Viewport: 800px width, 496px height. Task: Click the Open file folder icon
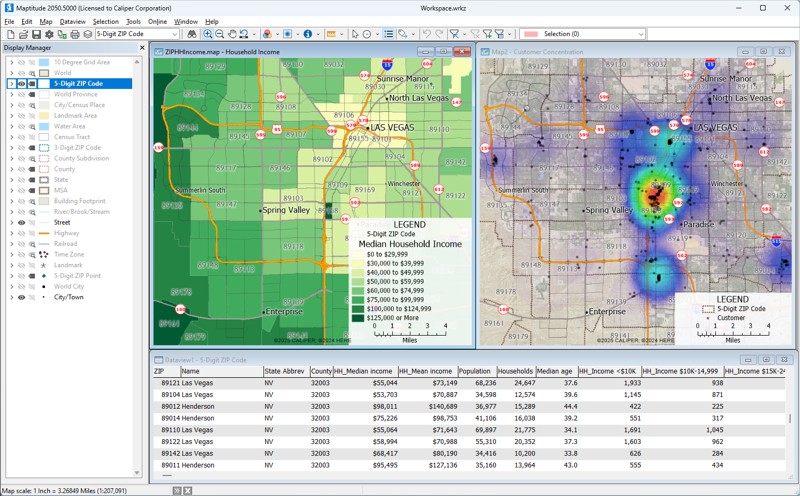[23, 34]
